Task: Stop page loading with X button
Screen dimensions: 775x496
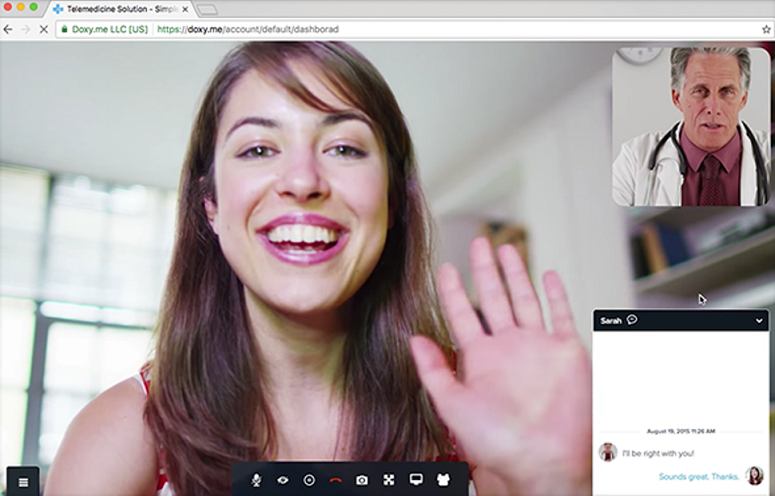Action: tap(43, 30)
